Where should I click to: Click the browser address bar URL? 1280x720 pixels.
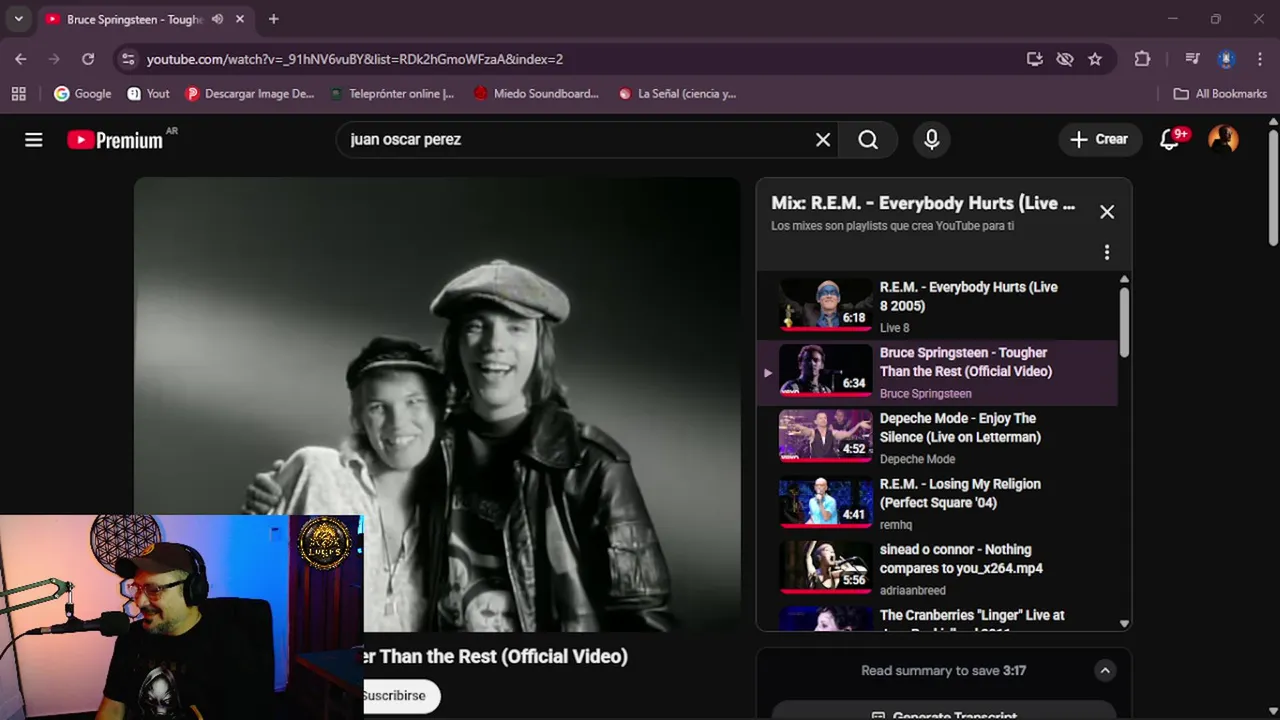point(355,59)
